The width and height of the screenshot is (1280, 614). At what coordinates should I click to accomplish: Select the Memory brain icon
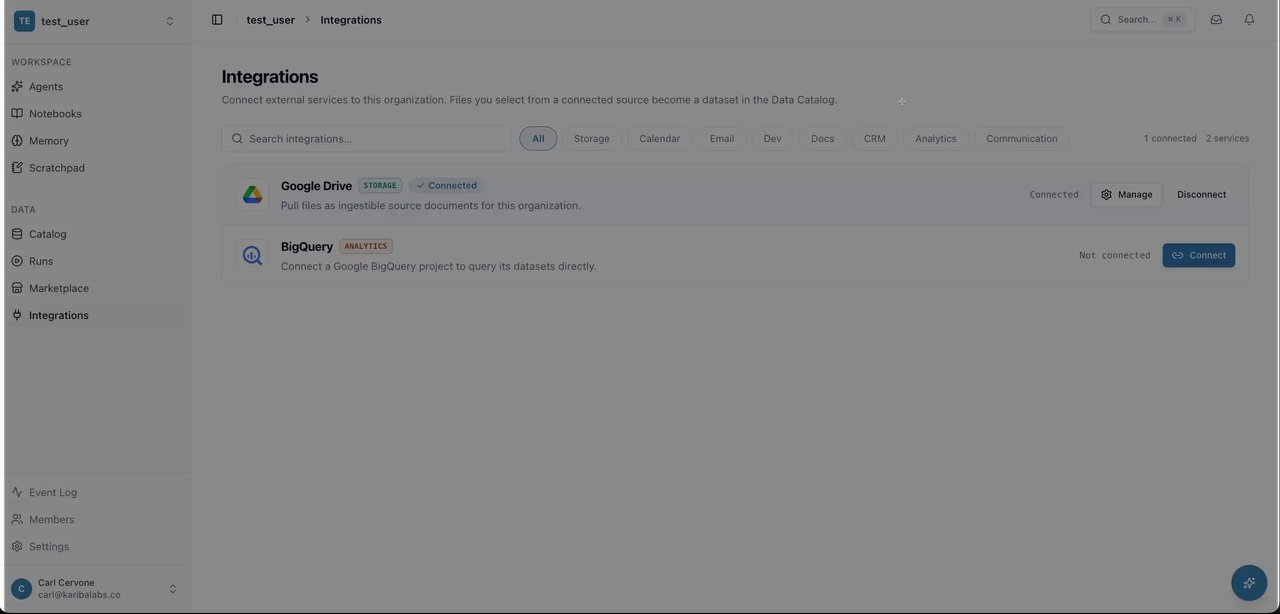(17, 141)
